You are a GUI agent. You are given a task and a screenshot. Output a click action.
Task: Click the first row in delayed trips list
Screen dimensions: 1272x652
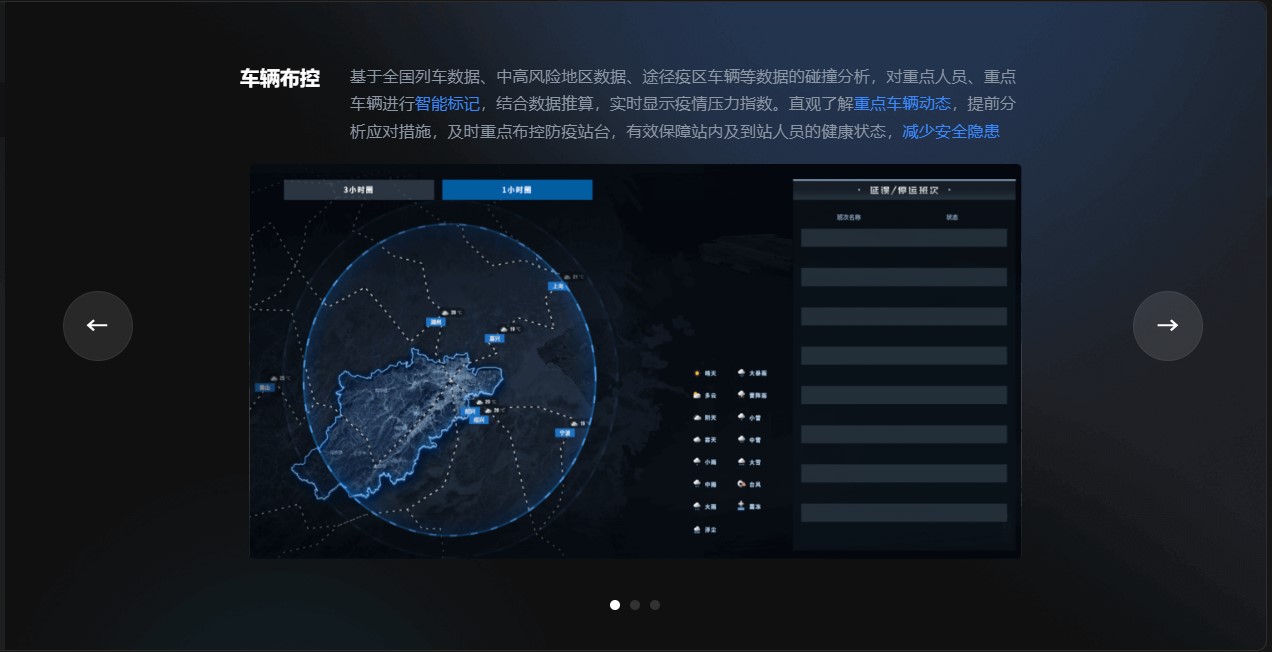pos(903,238)
